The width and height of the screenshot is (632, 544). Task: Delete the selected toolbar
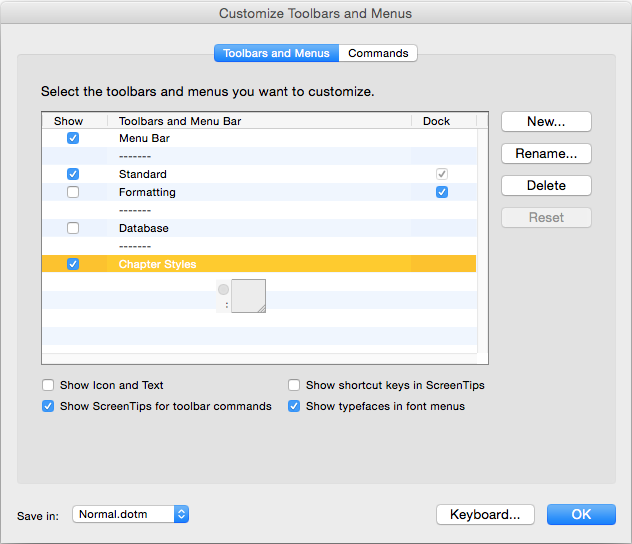(546, 185)
